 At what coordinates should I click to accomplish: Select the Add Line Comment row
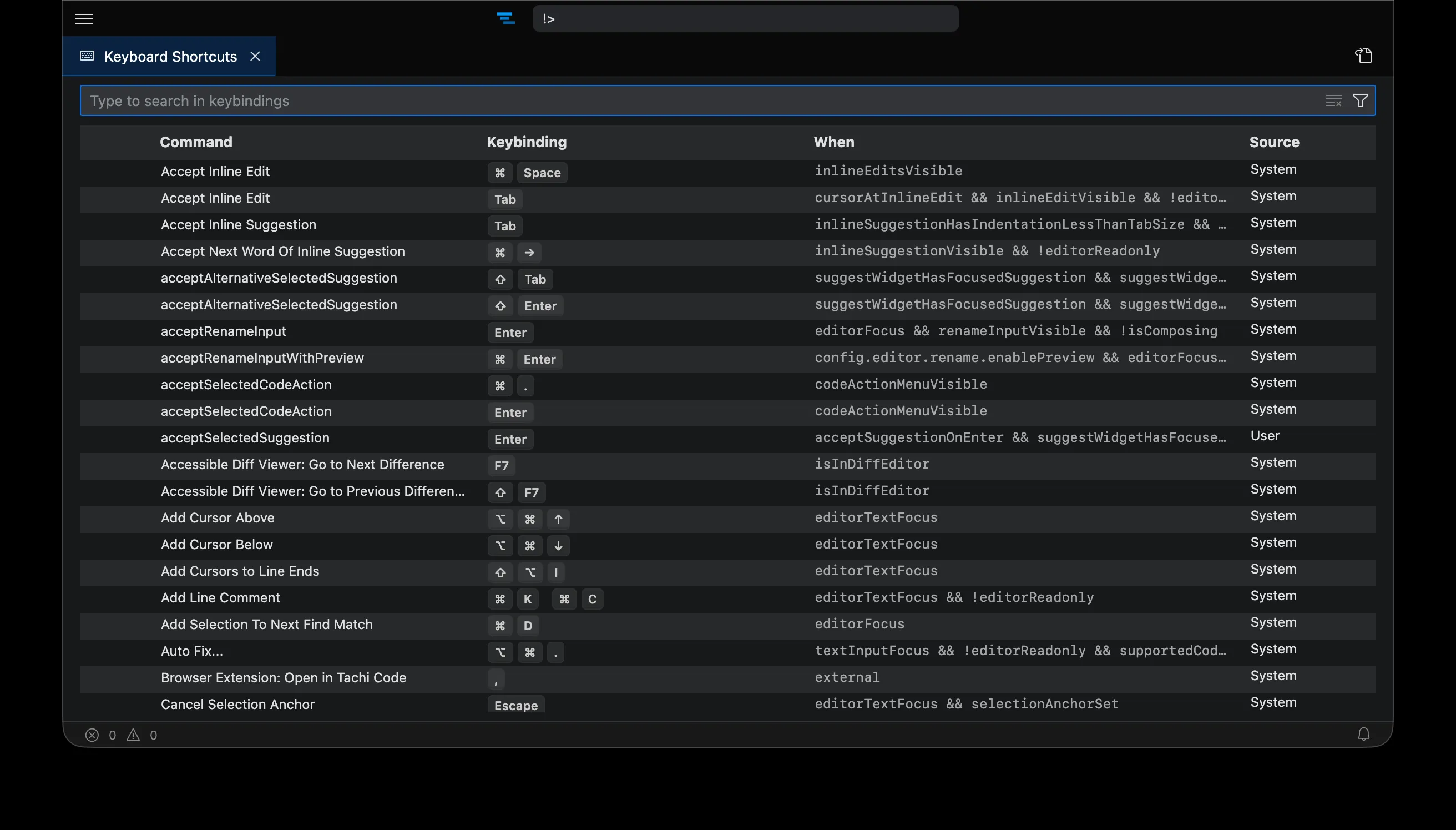coord(220,597)
